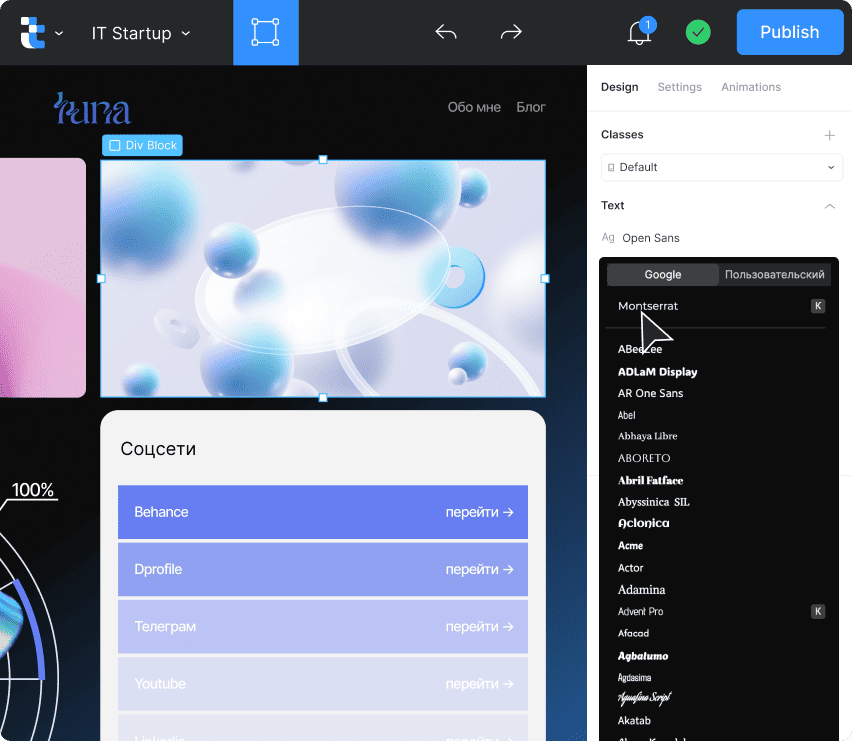The height and width of the screenshot is (741, 852).
Task: Switch font source to Google
Action: click(662, 274)
